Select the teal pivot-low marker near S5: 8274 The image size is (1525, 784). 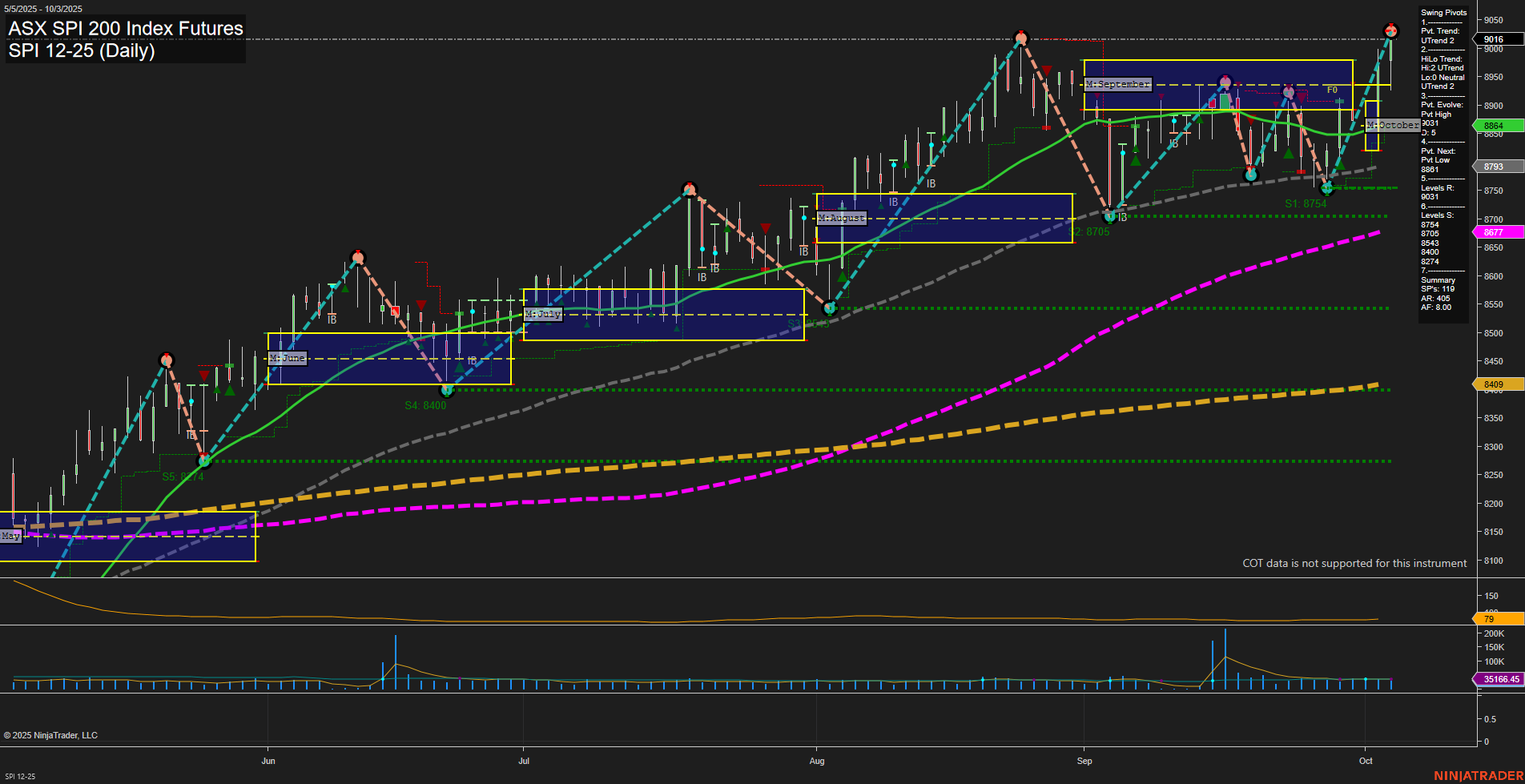(x=203, y=460)
